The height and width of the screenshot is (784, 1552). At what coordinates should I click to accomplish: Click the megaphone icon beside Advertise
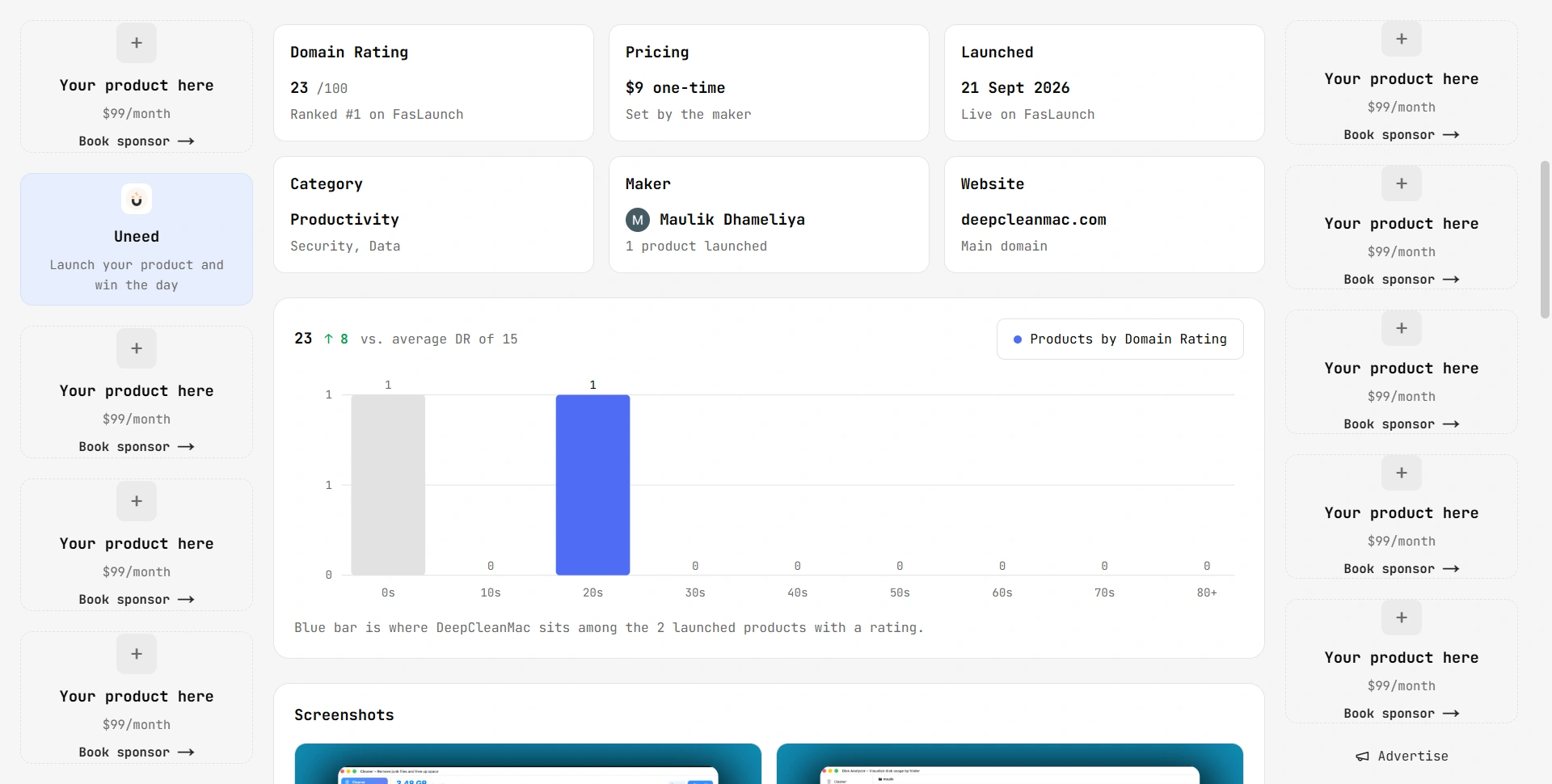pyautogui.click(x=1363, y=757)
